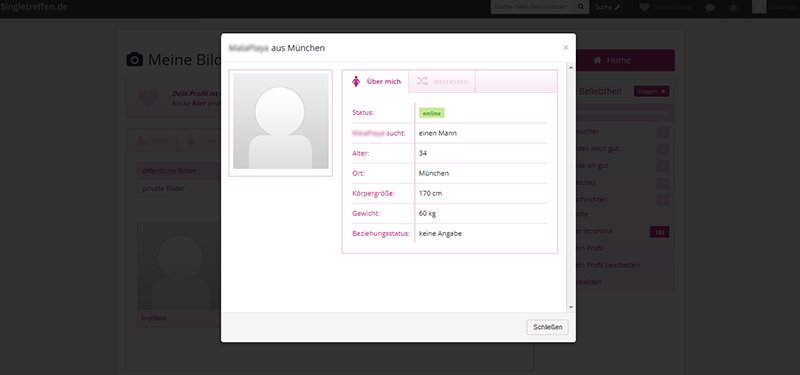Open the profile placeholder picture in dialog
This screenshot has width=800, height=375.
(281, 121)
